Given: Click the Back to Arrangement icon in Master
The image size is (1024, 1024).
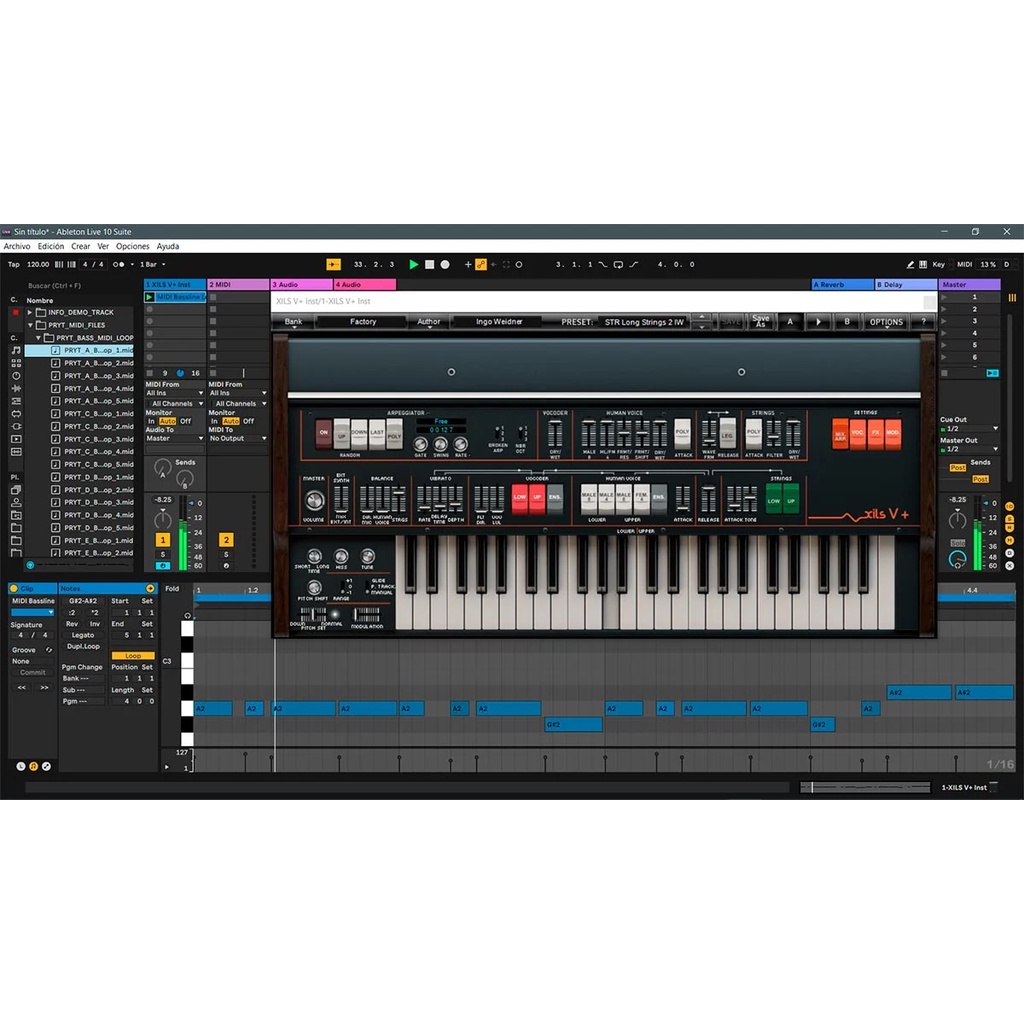Looking at the screenshot, I should (993, 373).
